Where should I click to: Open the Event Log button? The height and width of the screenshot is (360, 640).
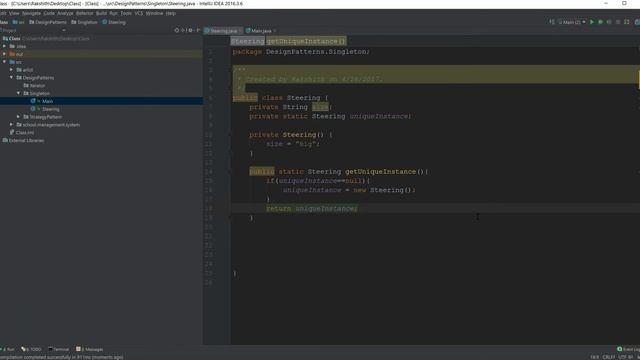[629, 349]
